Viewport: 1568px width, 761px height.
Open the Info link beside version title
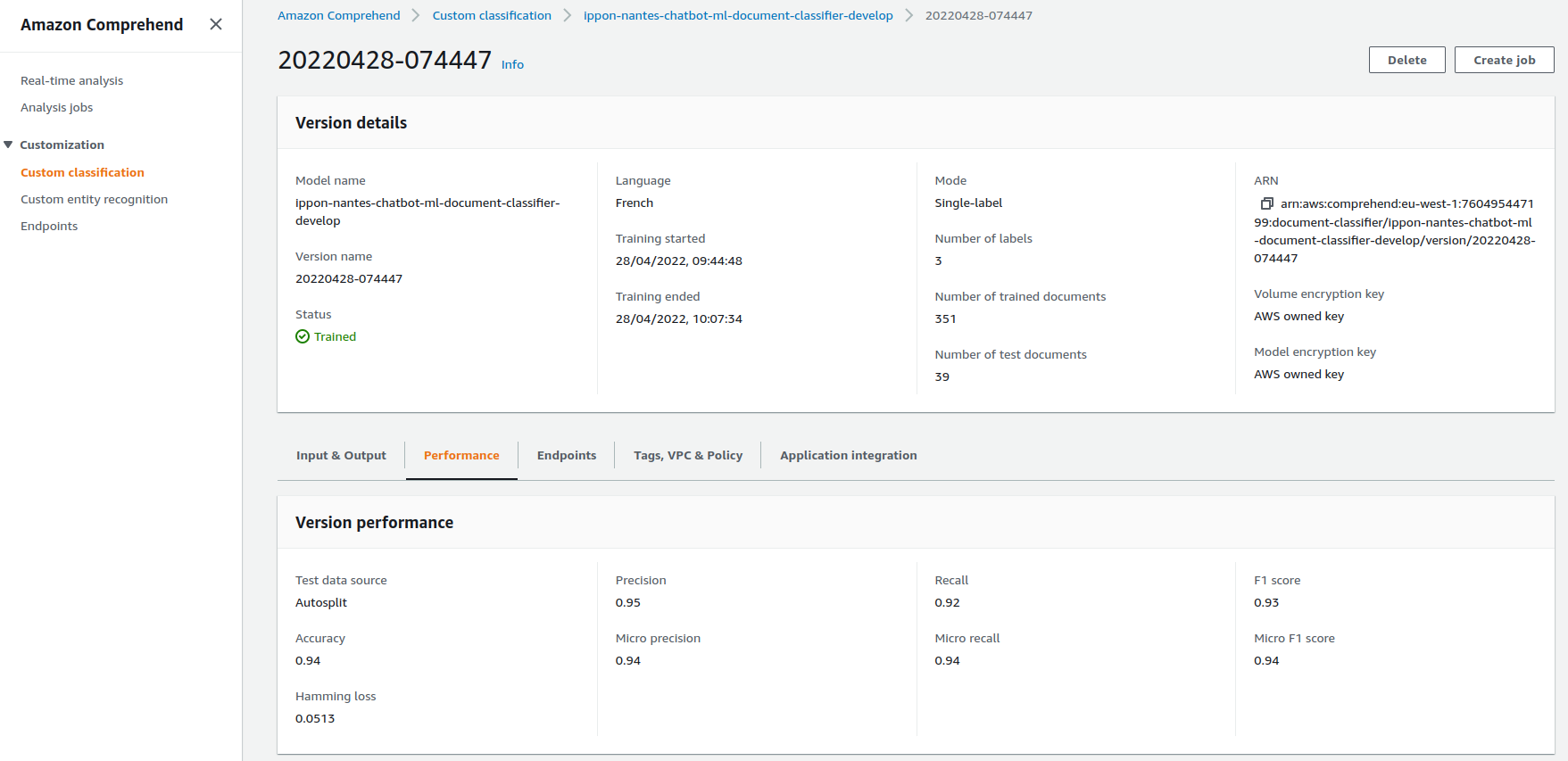pos(512,64)
